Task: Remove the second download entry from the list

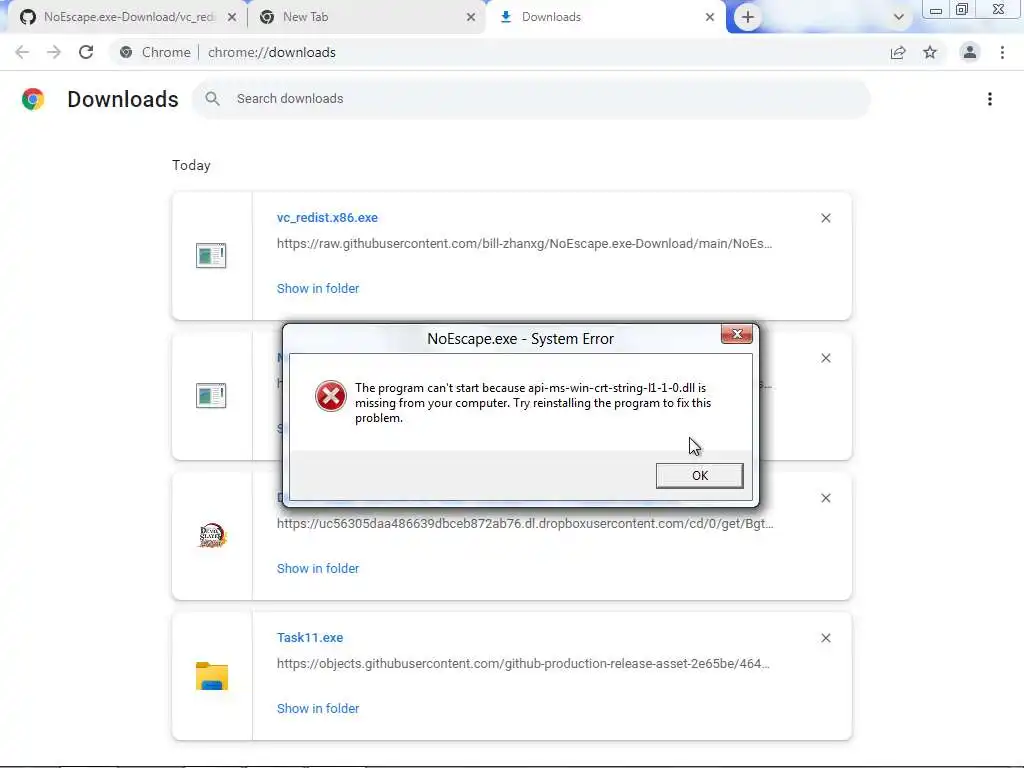Action: [825, 358]
